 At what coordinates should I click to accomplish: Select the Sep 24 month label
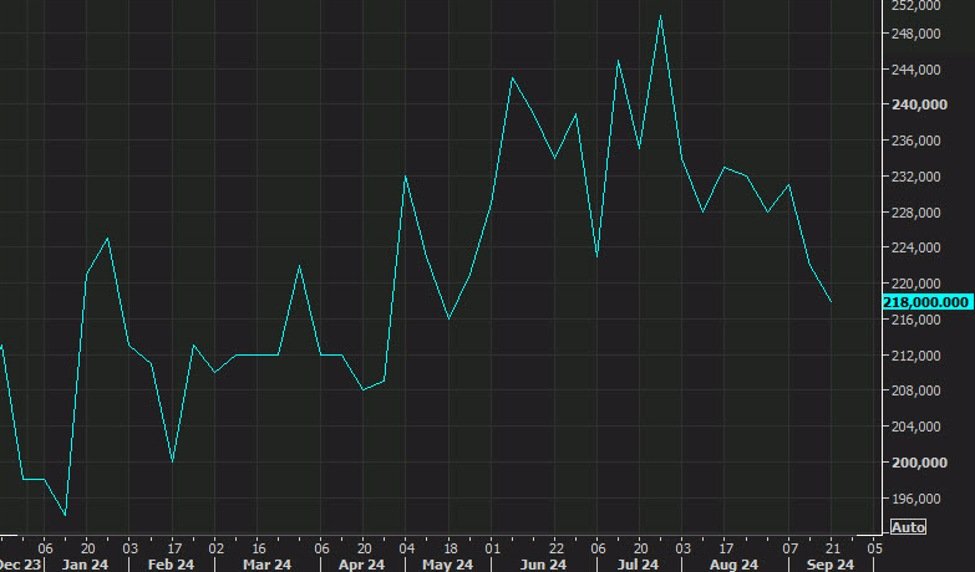point(830,565)
